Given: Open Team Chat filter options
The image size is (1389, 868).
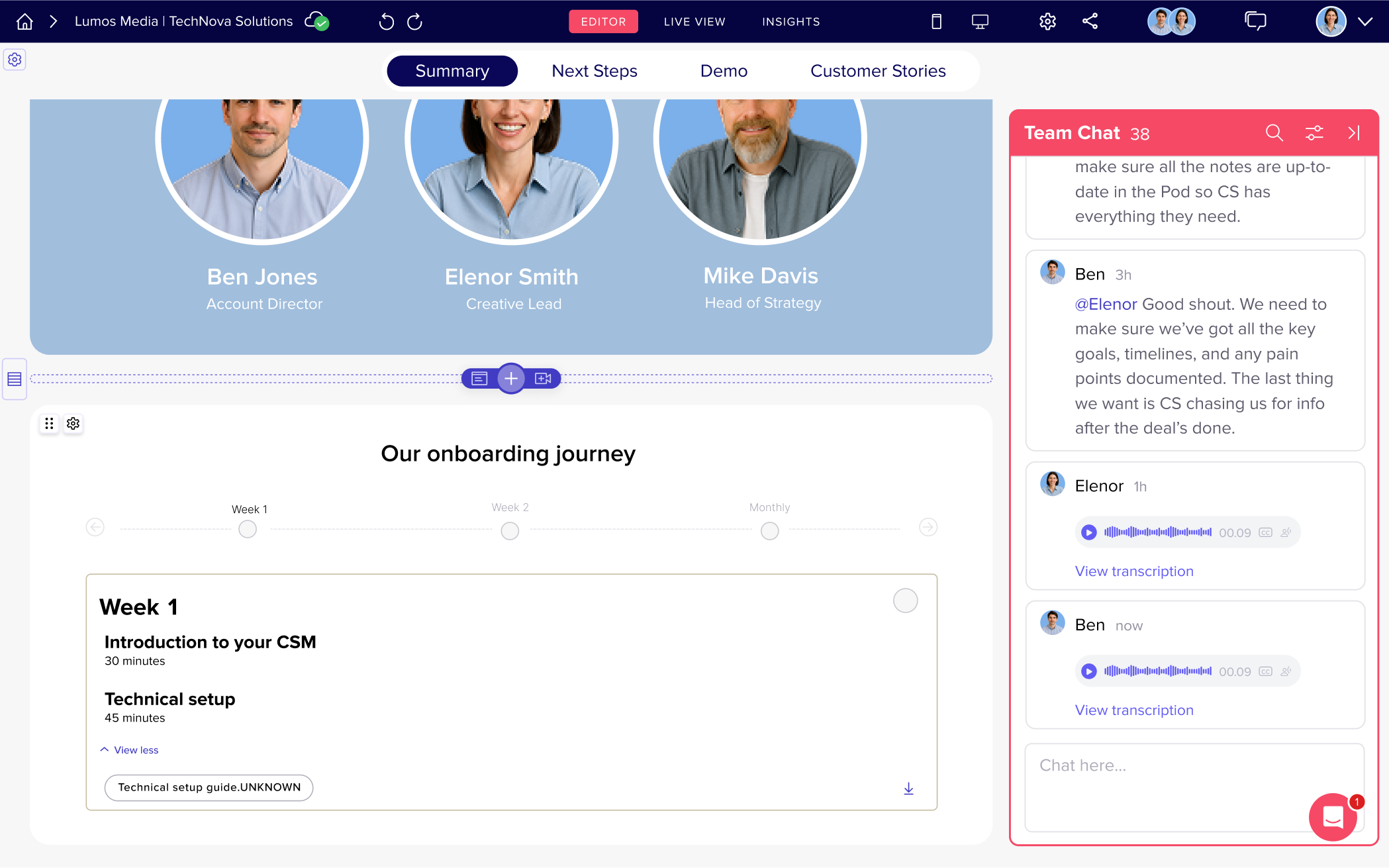Looking at the screenshot, I should pos(1314,133).
